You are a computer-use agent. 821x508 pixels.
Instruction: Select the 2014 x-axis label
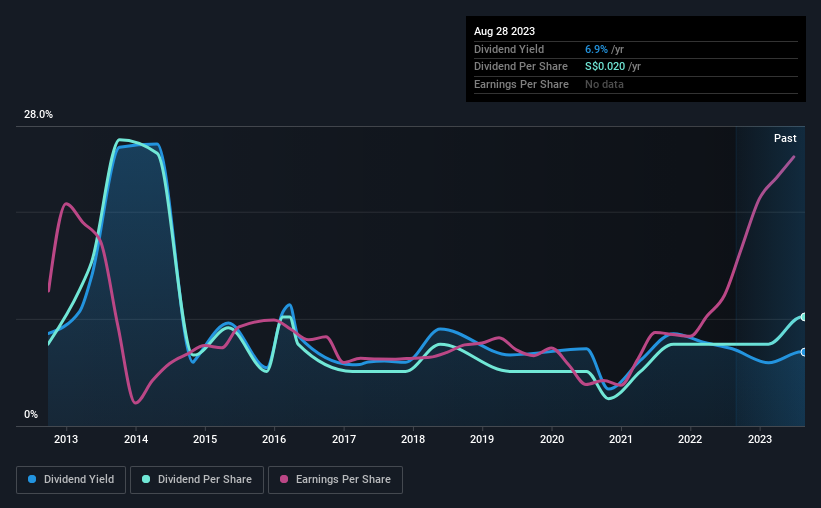tap(136, 439)
